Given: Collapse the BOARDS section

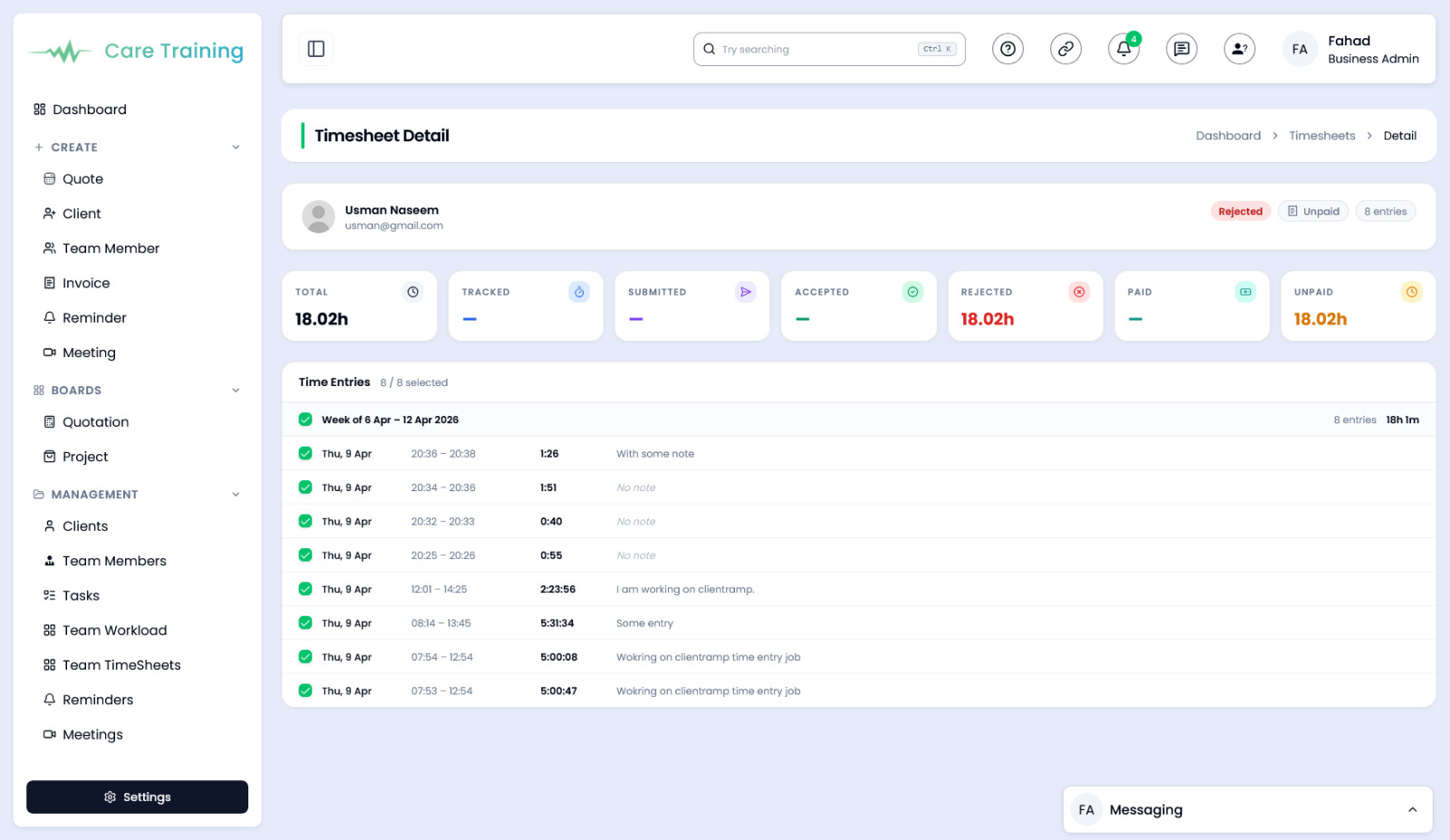Looking at the screenshot, I should click(x=236, y=390).
